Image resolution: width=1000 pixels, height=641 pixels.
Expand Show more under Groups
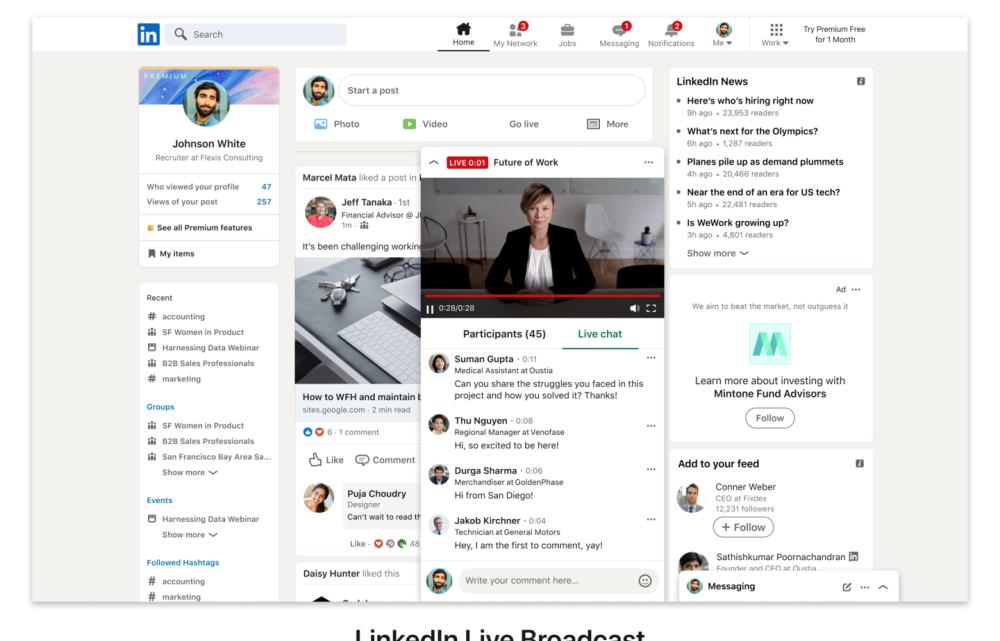pyautogui.click(x=189, y=473)
